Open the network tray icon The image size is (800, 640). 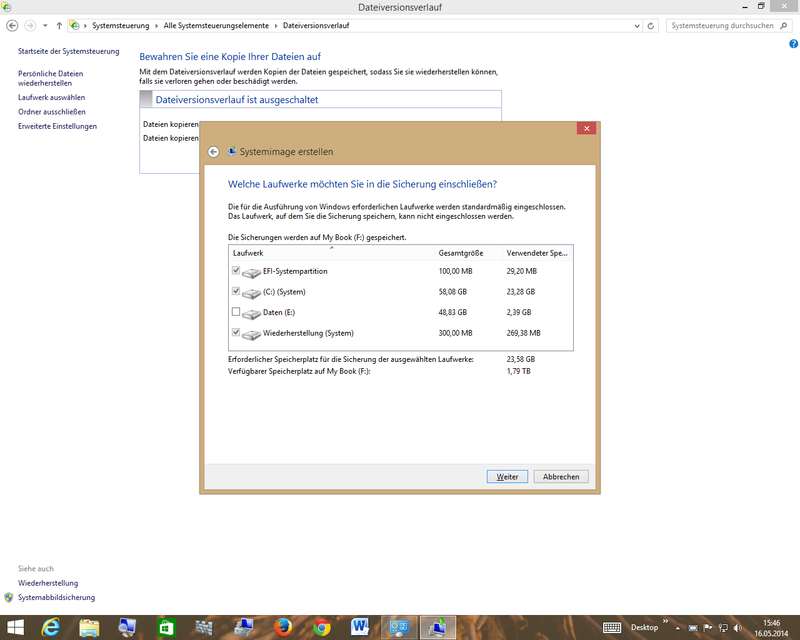(722, 628)
